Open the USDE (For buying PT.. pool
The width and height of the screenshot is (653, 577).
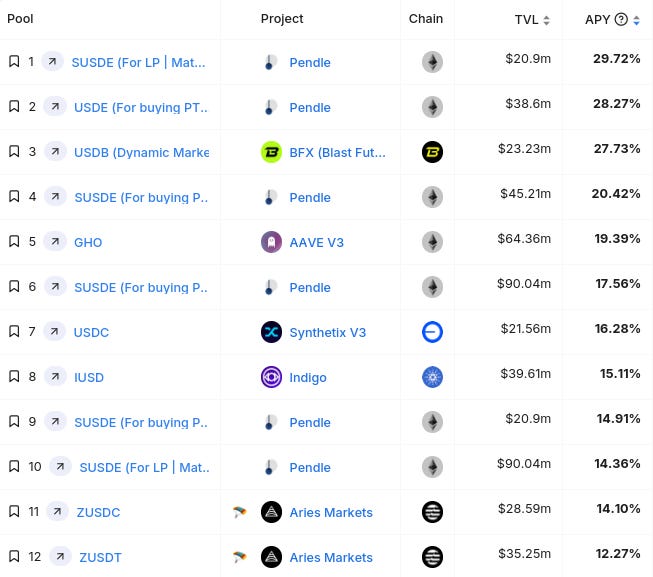[141, 107]
